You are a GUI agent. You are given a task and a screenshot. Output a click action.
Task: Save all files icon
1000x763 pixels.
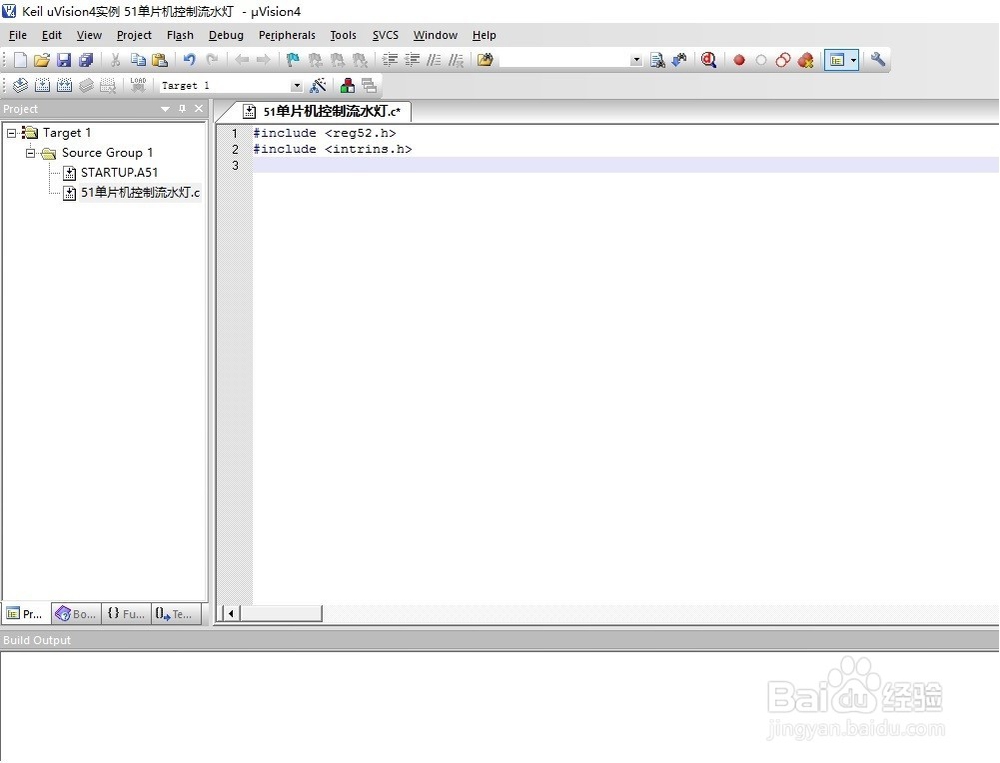point(85,60)
